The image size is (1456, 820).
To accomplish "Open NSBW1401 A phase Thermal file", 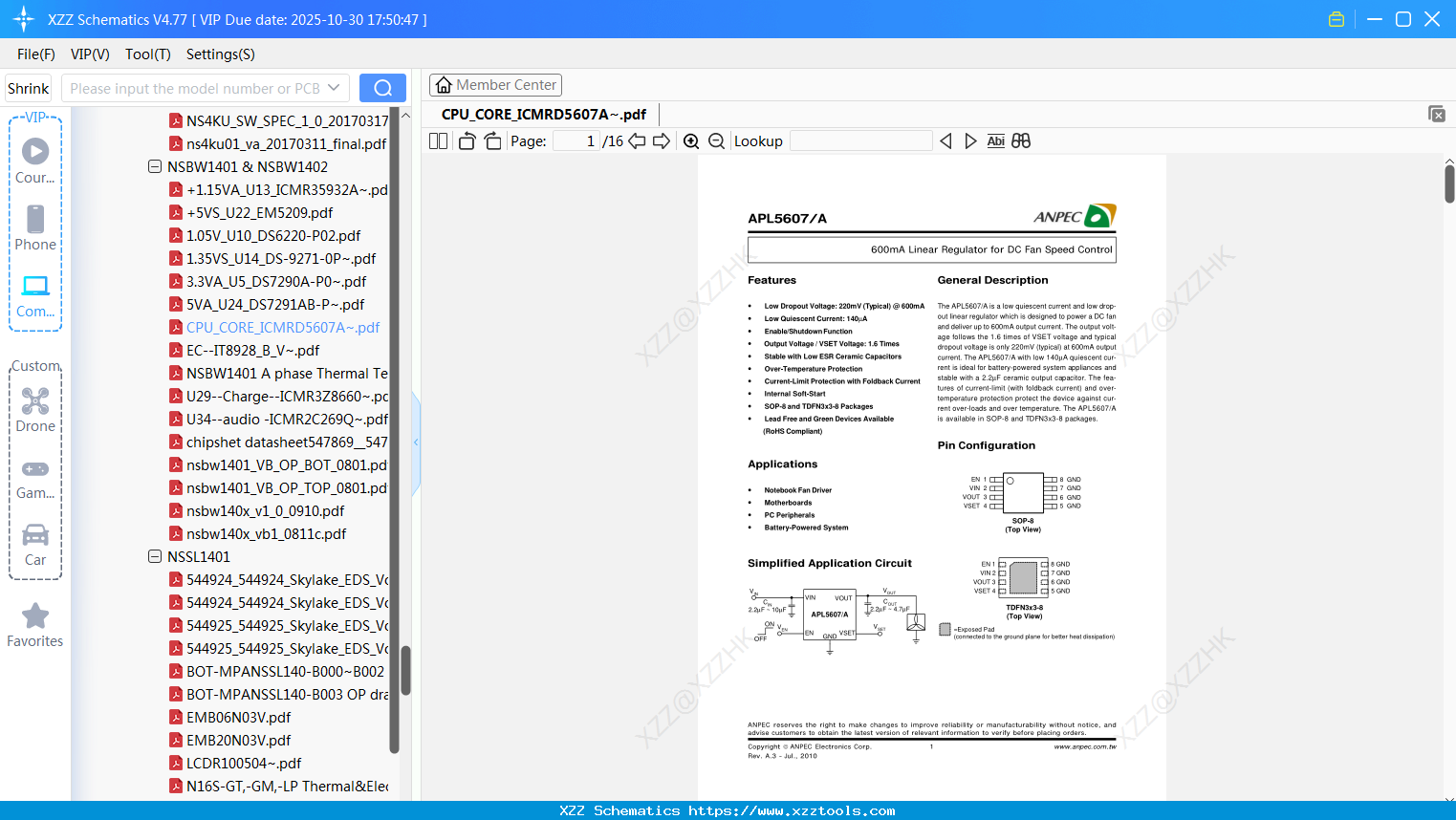I will click(x=279, y=373).
